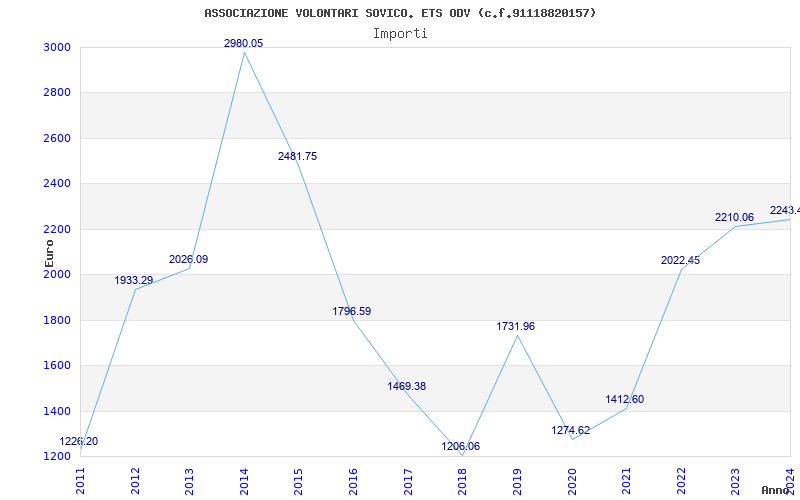Click the 1800 y-axis tick label

[x=57, y=320]
